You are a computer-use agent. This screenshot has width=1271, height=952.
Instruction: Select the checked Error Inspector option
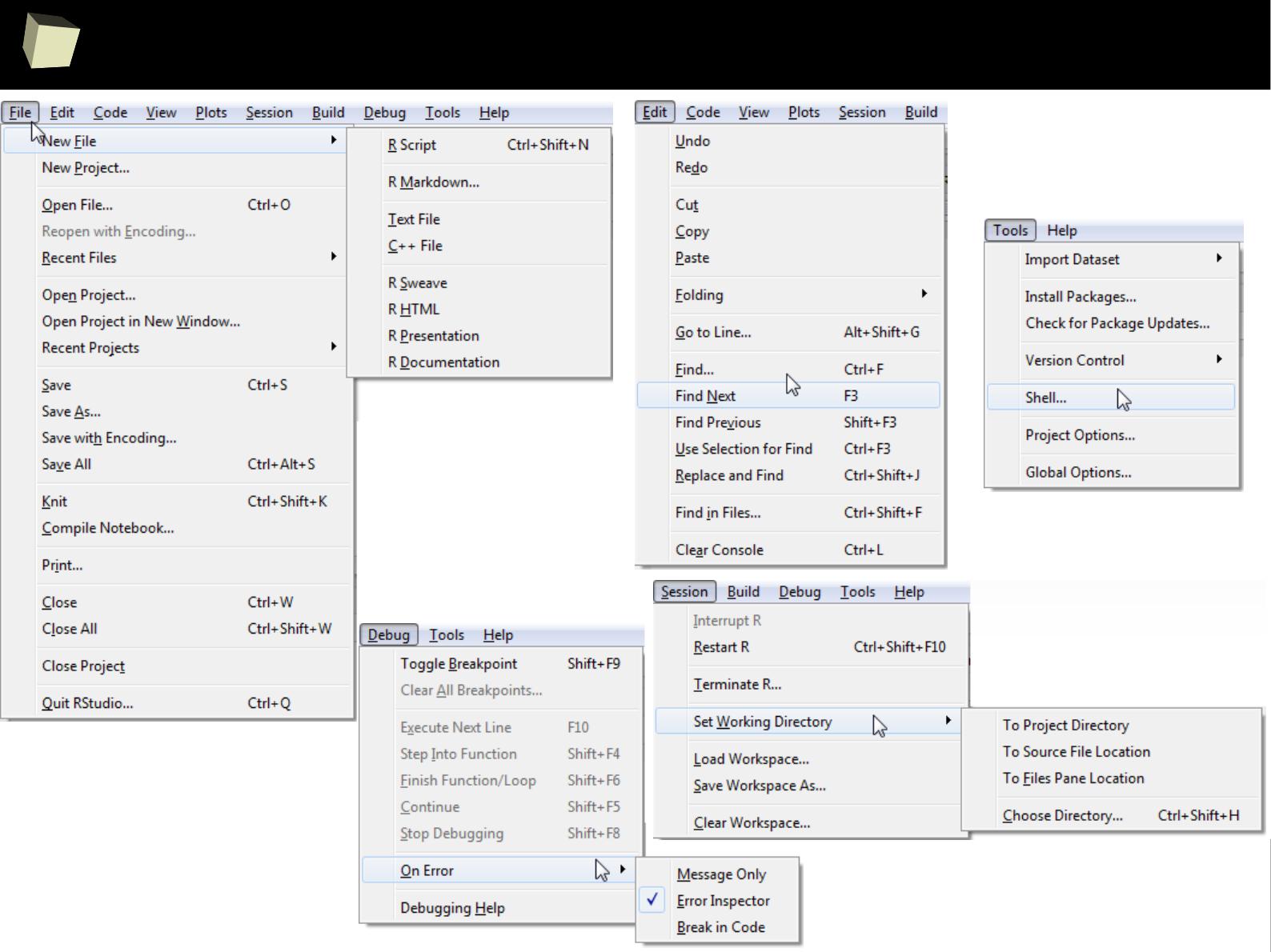[723, 901]
